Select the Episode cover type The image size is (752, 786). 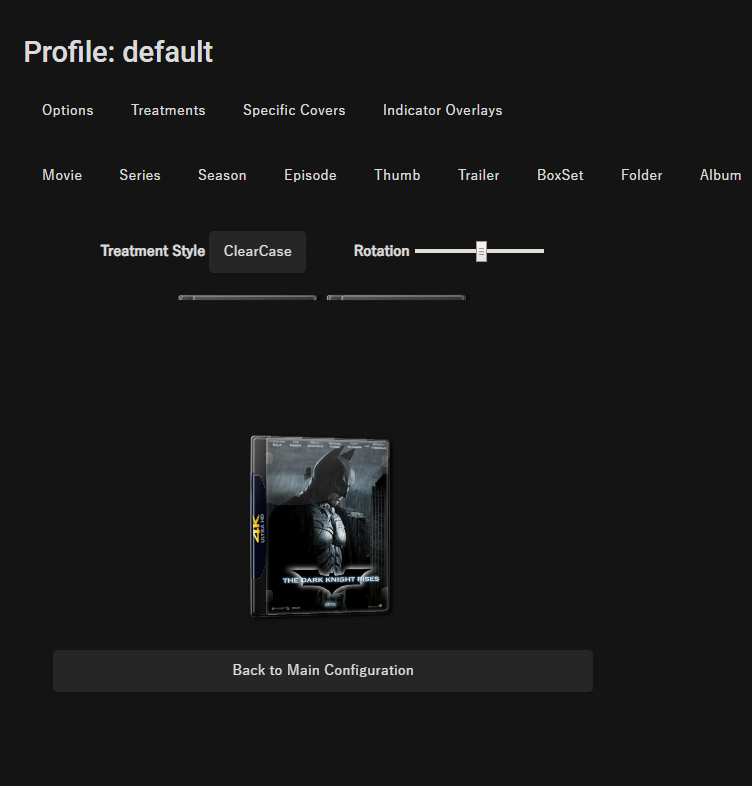coord(310,175)
